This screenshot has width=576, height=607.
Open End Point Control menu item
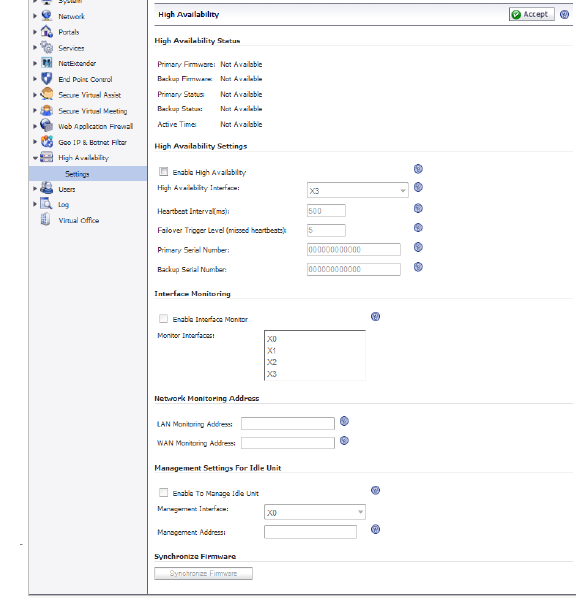pyautogui.click(x=85, y=79)
